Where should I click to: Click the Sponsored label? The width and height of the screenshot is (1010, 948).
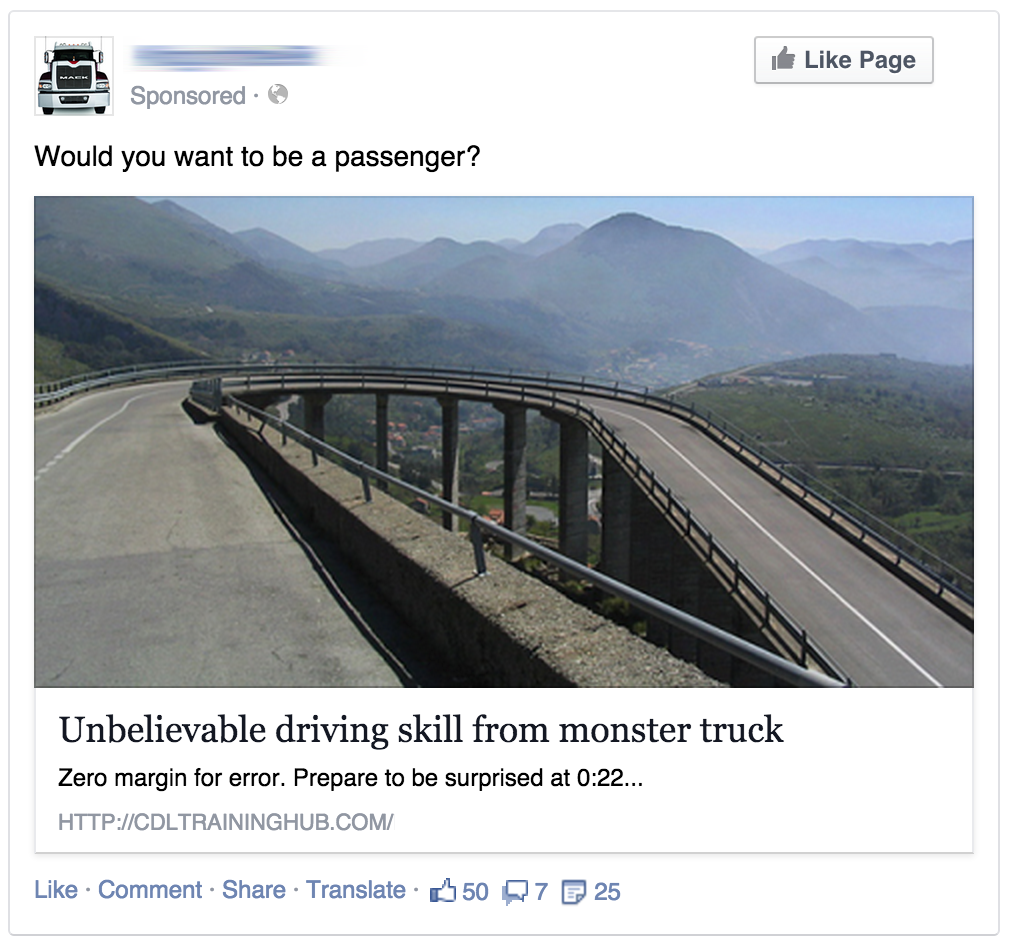[x=187, y=95]
